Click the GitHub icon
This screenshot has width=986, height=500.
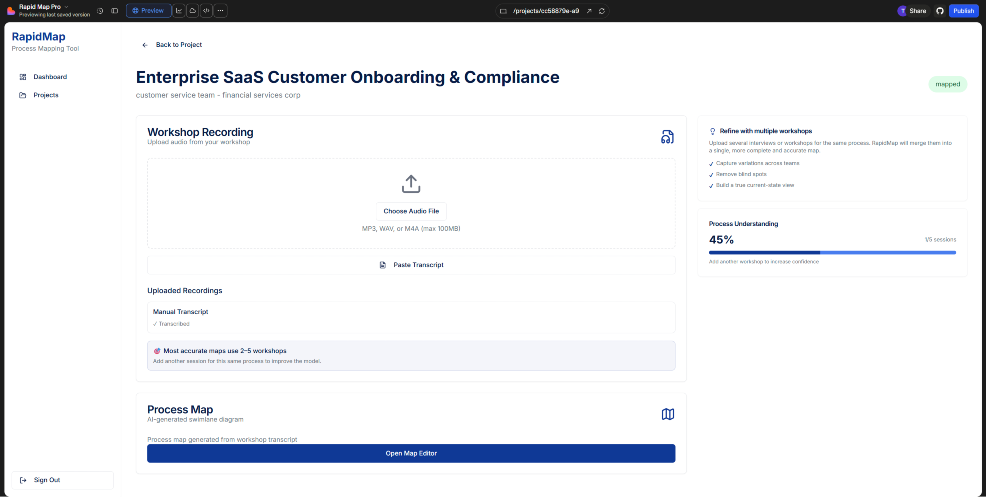coord(939,11)
